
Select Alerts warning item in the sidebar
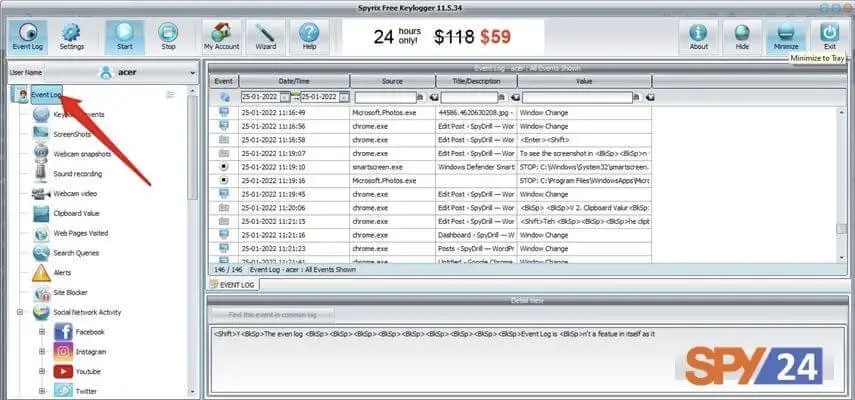(x=52, y=272)
